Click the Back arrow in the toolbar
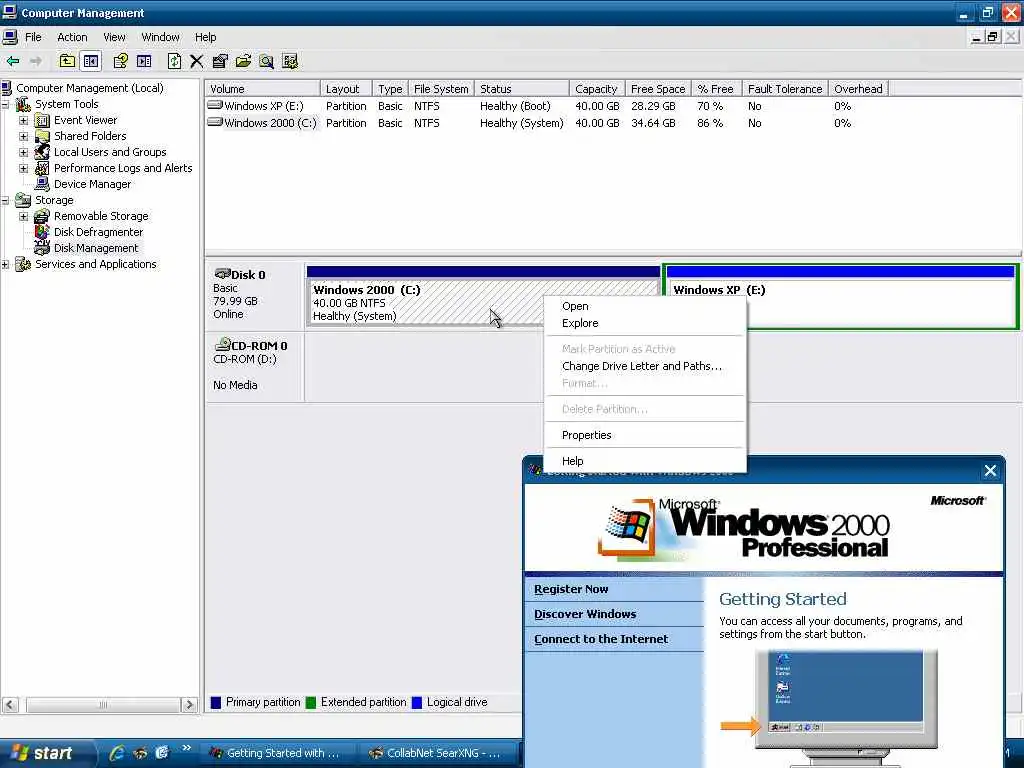The width and height of the screenshot is (1024, 768). [x=13, y=61]
